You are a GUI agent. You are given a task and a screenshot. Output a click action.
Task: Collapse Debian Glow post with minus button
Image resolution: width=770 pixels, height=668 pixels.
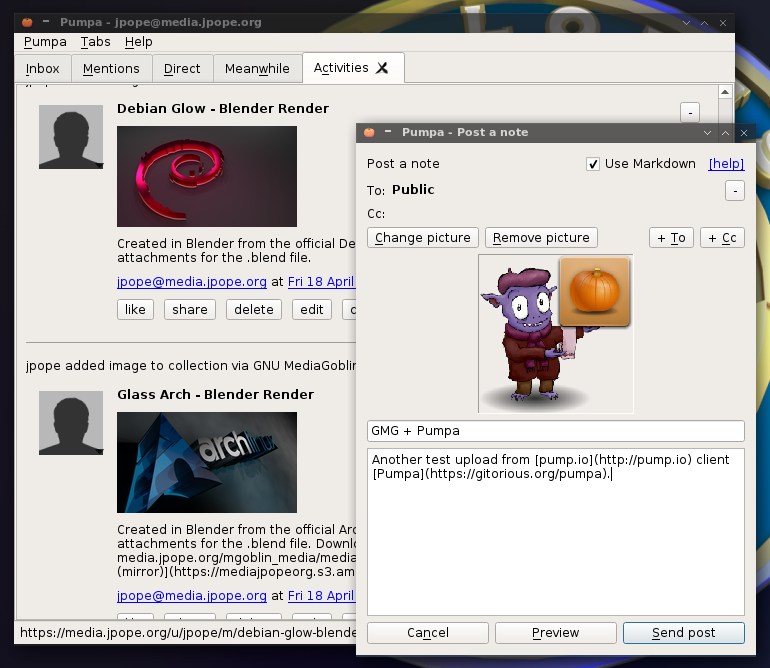690,112
